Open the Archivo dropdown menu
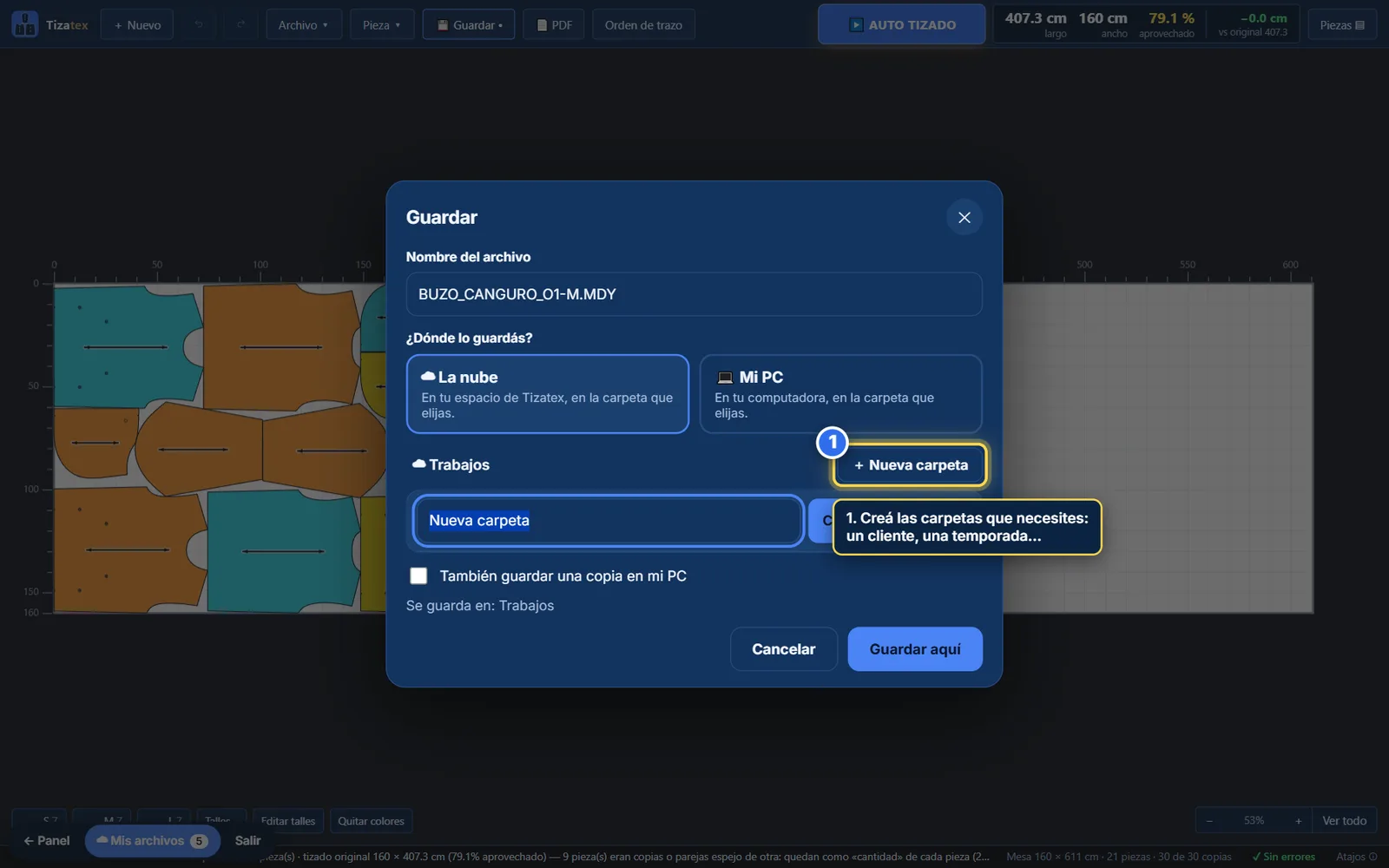The image size is (1389, 868). 303,25
